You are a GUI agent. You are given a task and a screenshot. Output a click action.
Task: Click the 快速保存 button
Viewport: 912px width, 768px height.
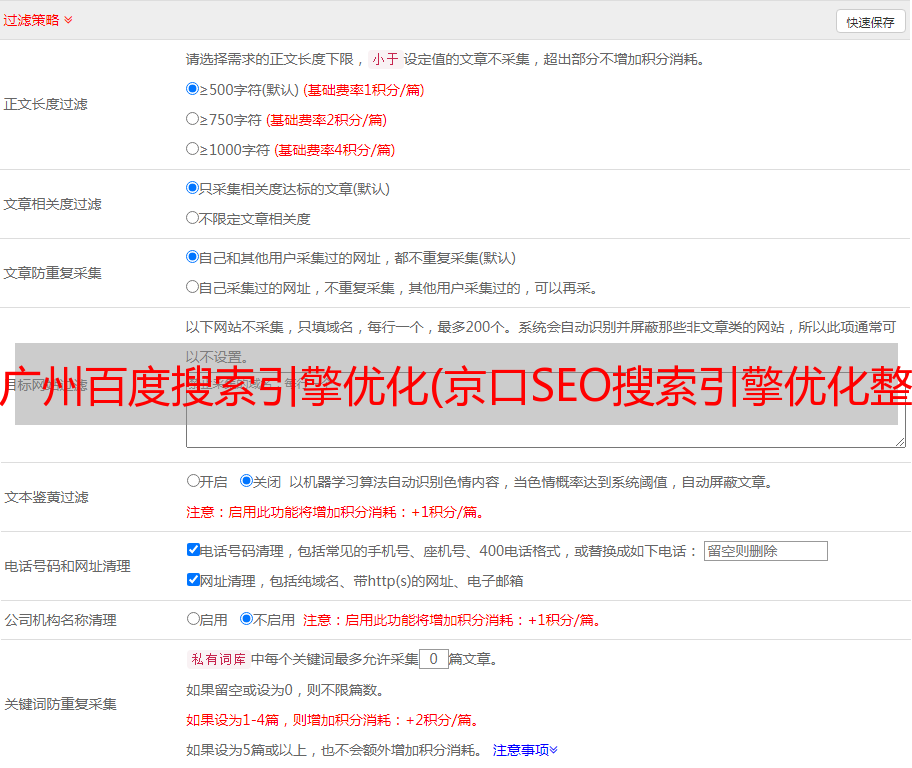(x=870, y=22)
